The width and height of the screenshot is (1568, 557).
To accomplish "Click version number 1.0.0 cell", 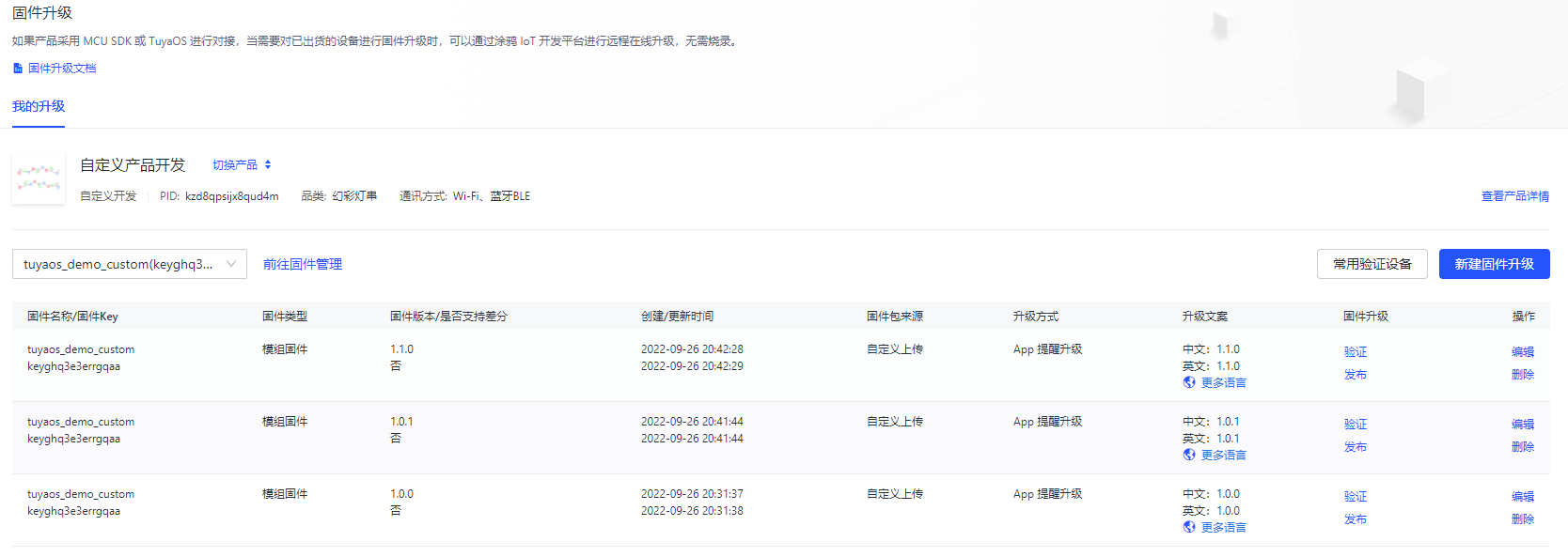I will 401,494.
